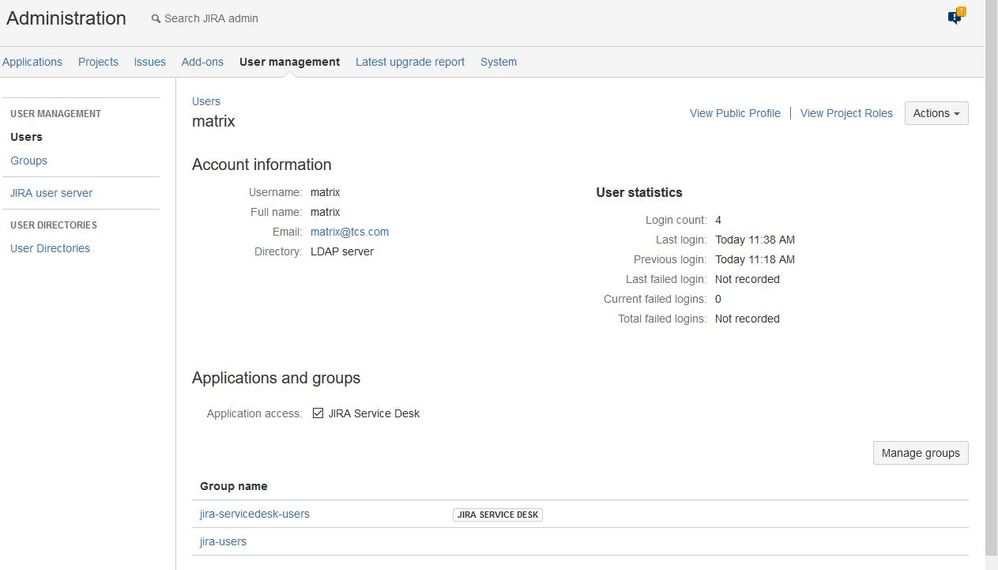Screen dimensions: 998x570
Task: Click the Manage groups button
Action: tap(920, 453)
